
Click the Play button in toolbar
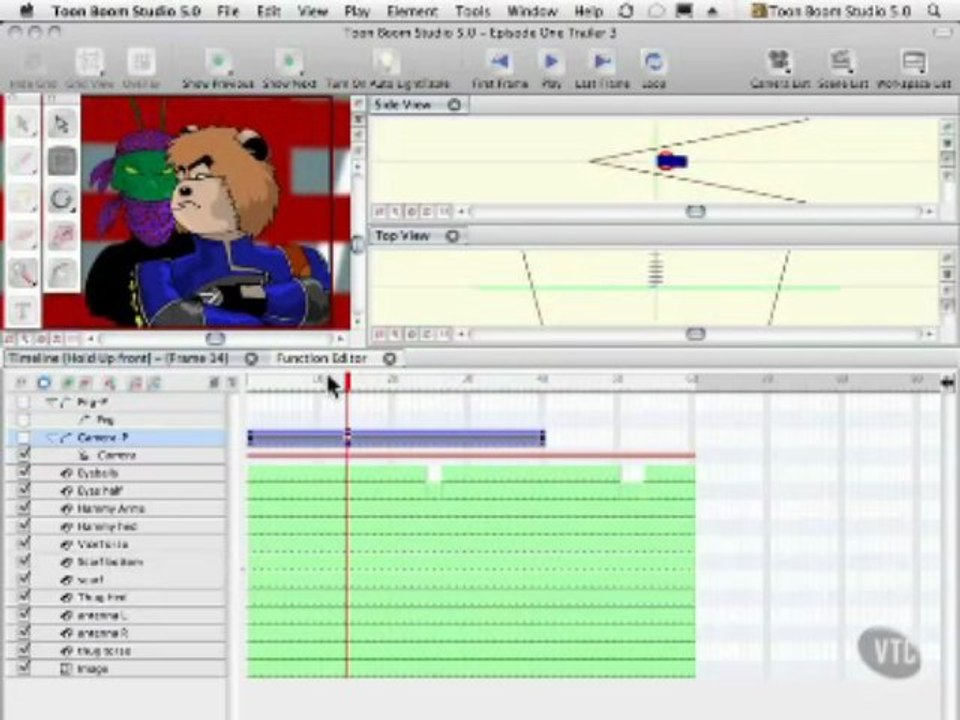click(x=551, y=62)
